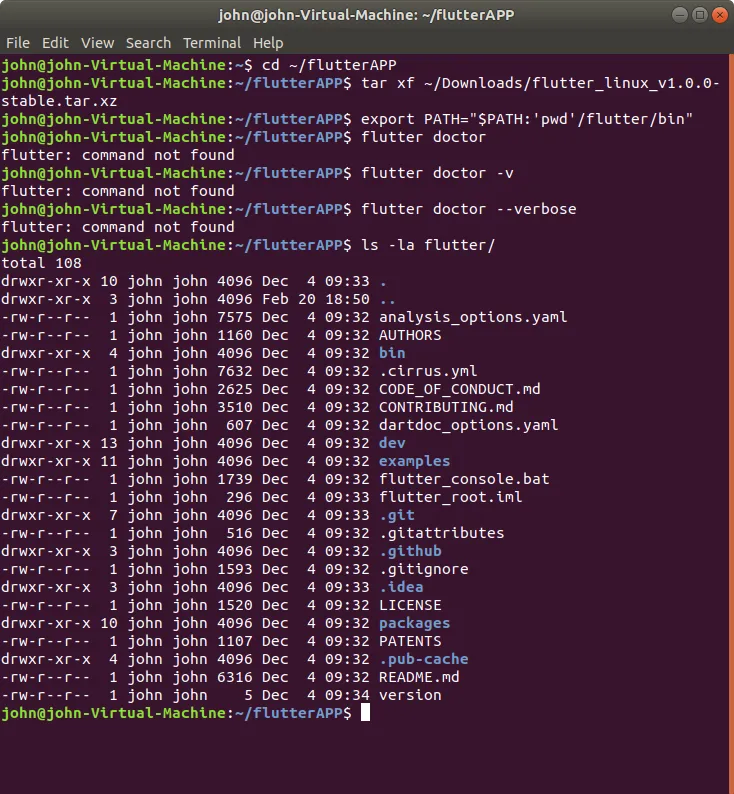The width and height of the screenshot is (734, 794).
Task: Click the 'flutter doctor --verbose' command text
Action: pyautogui.click(x=468, y=209)
